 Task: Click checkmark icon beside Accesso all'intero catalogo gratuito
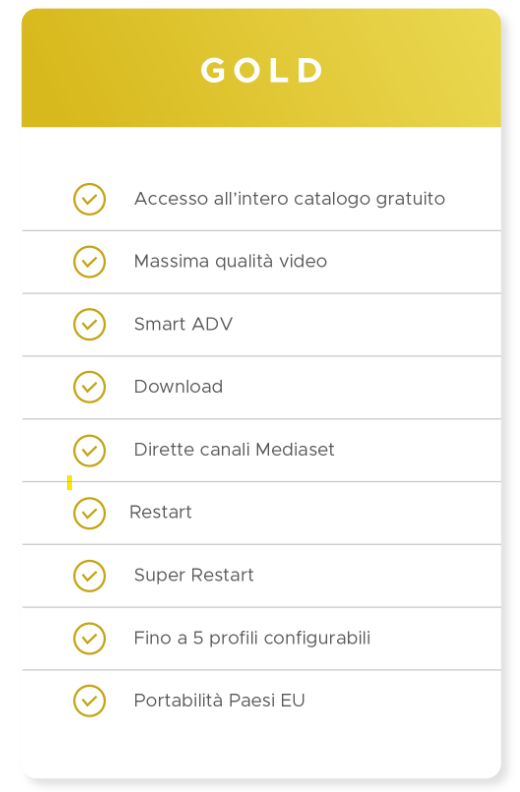[x=89, y=199]
